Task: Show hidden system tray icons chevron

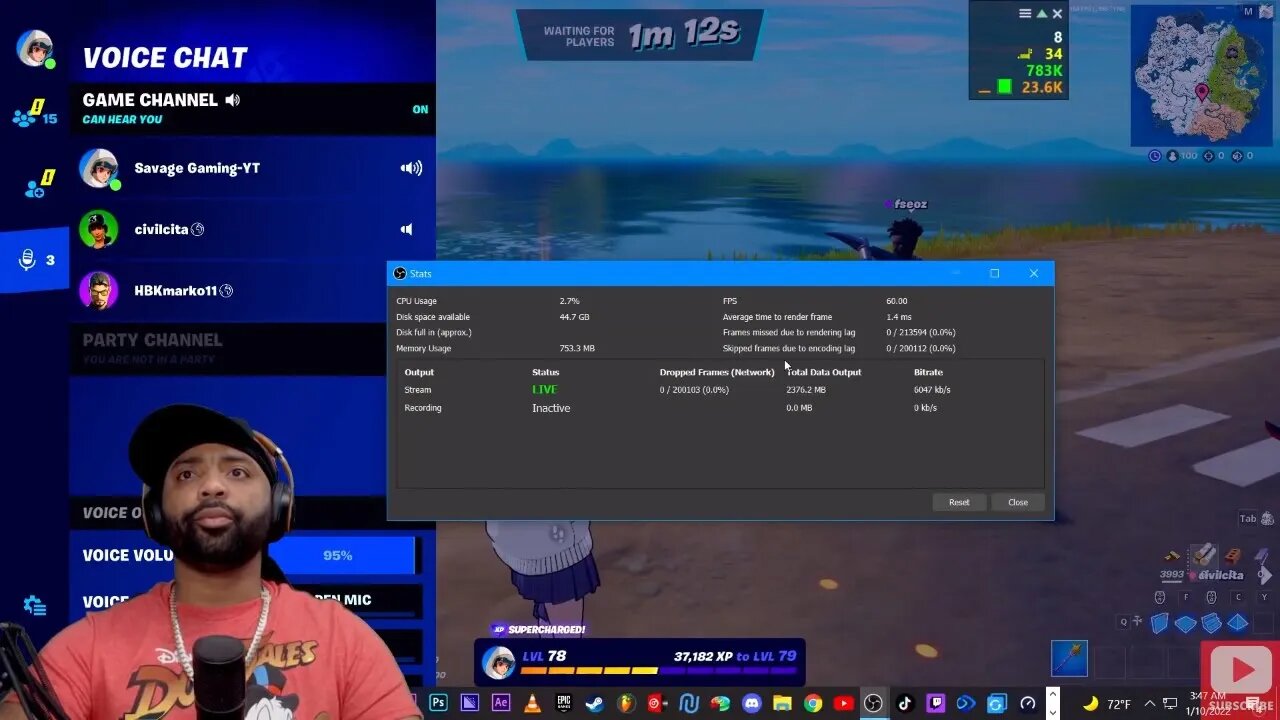Action: click(x=1149, y=703)
